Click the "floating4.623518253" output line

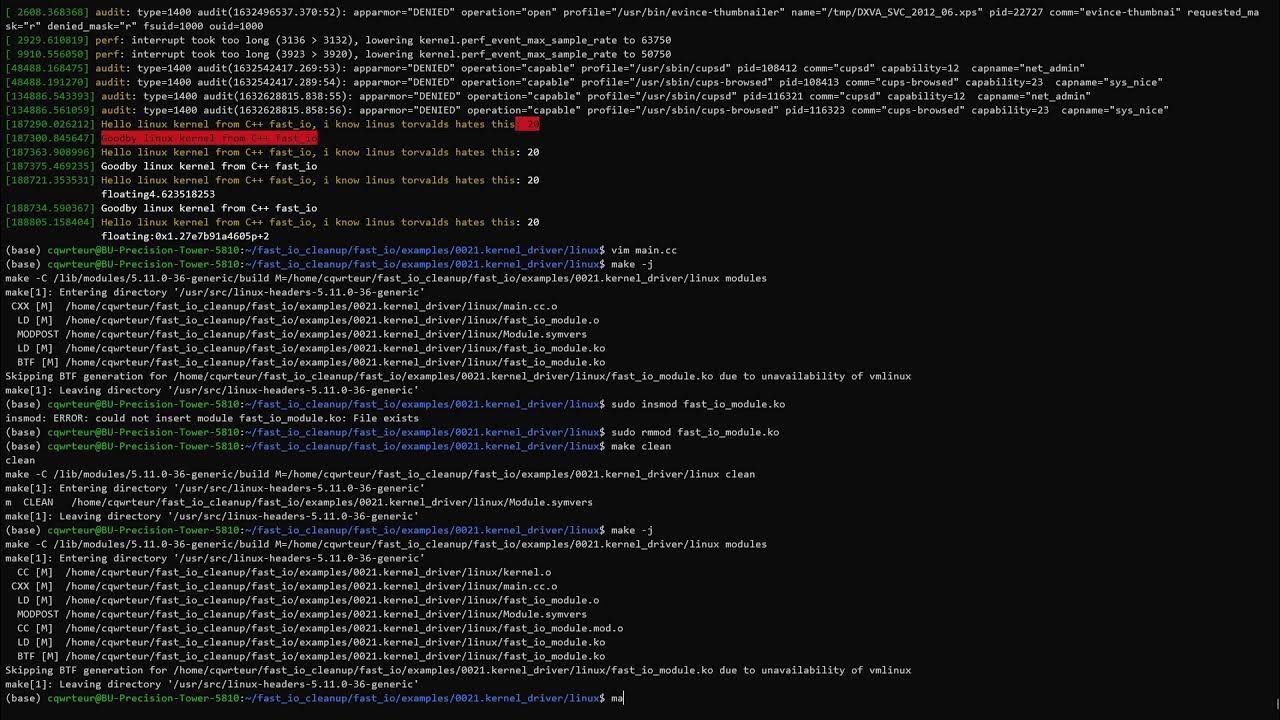pos(158,194)
